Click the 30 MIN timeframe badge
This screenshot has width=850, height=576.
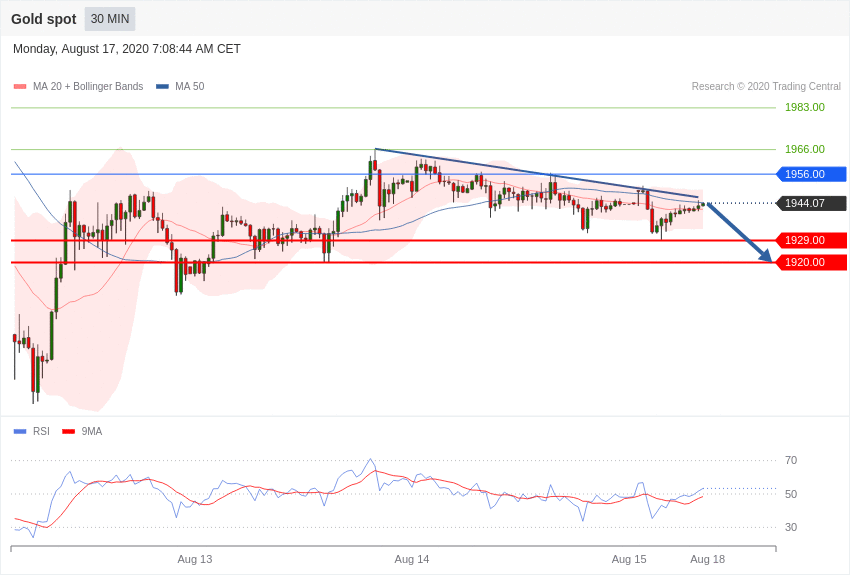click(110, 19)
